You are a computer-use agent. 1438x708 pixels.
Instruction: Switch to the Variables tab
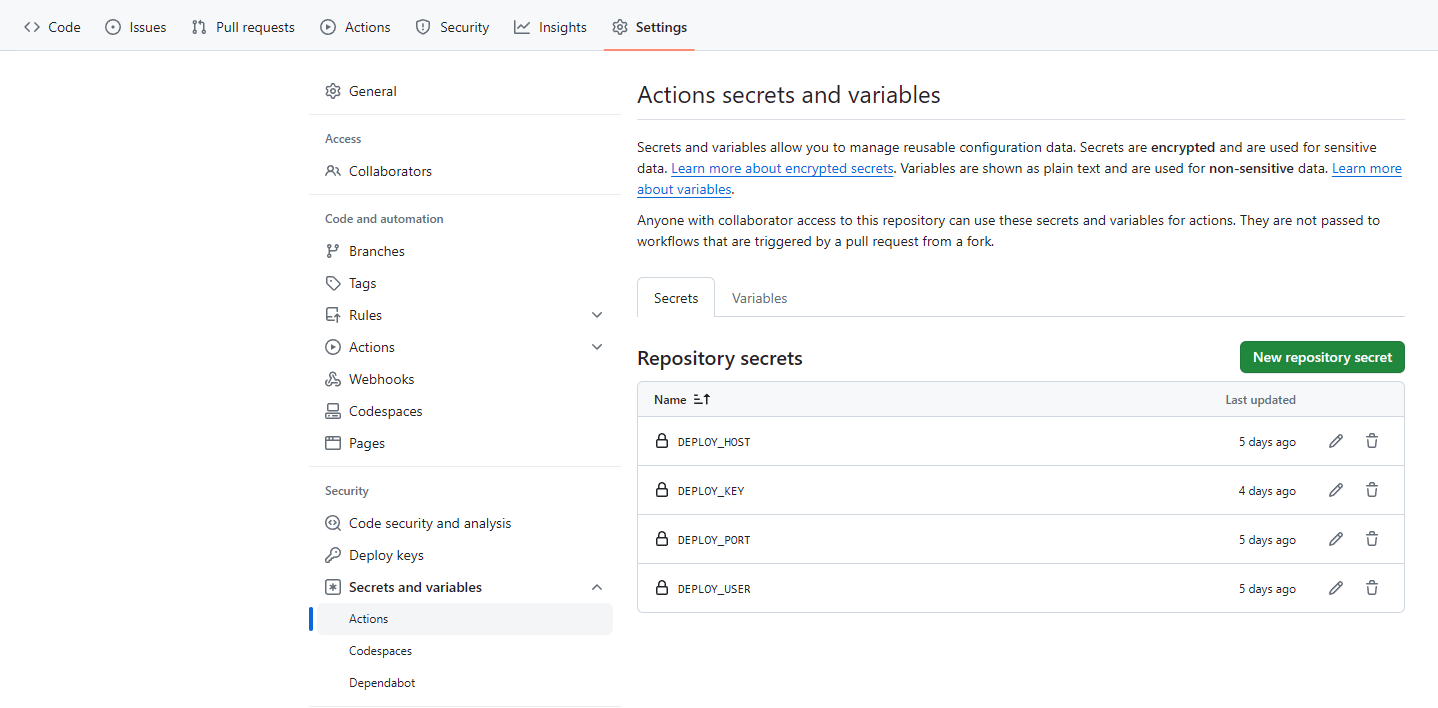pos(759,298)
